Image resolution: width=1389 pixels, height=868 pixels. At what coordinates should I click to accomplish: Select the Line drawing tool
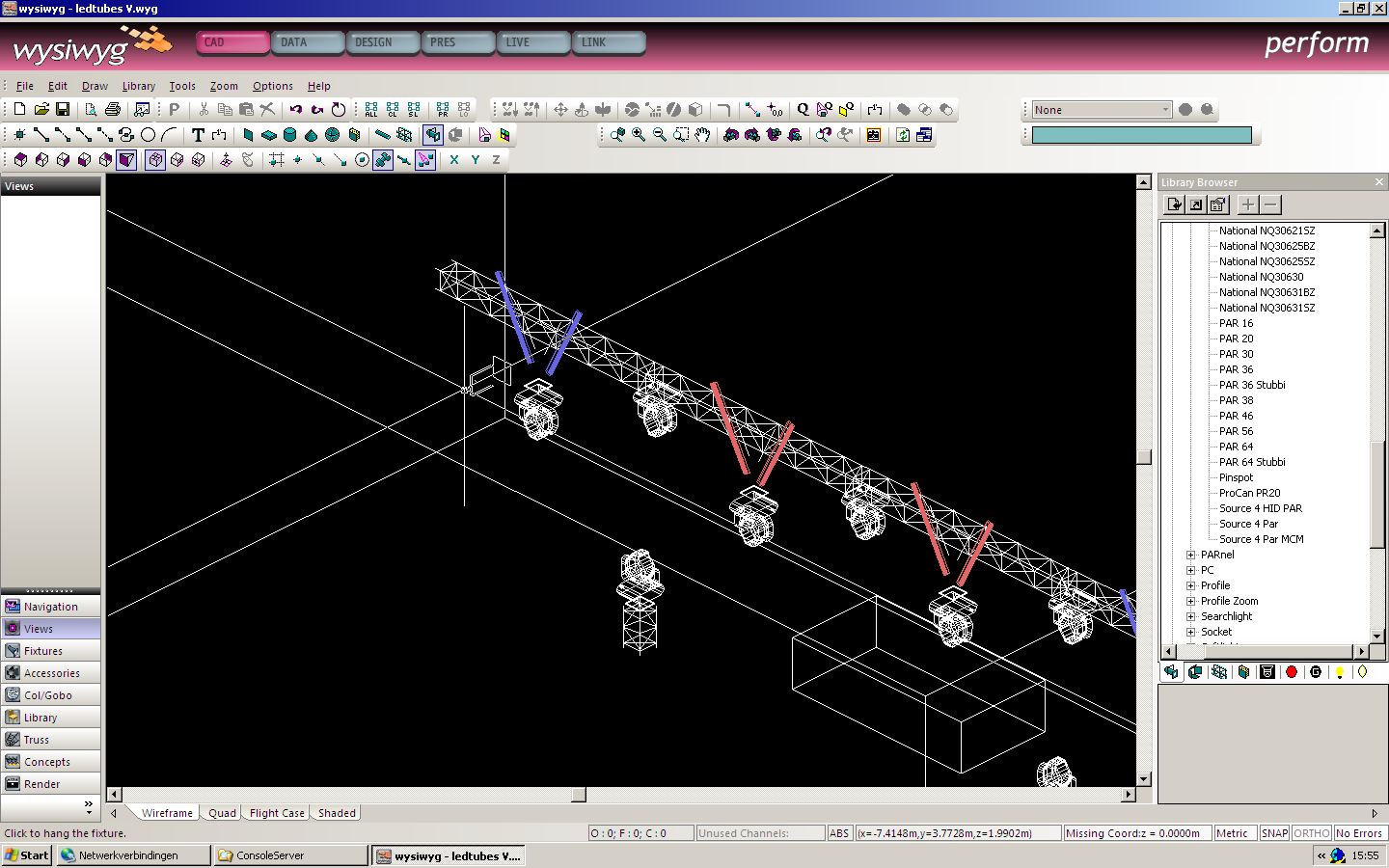pyautogui.click(x=41, y=135)
